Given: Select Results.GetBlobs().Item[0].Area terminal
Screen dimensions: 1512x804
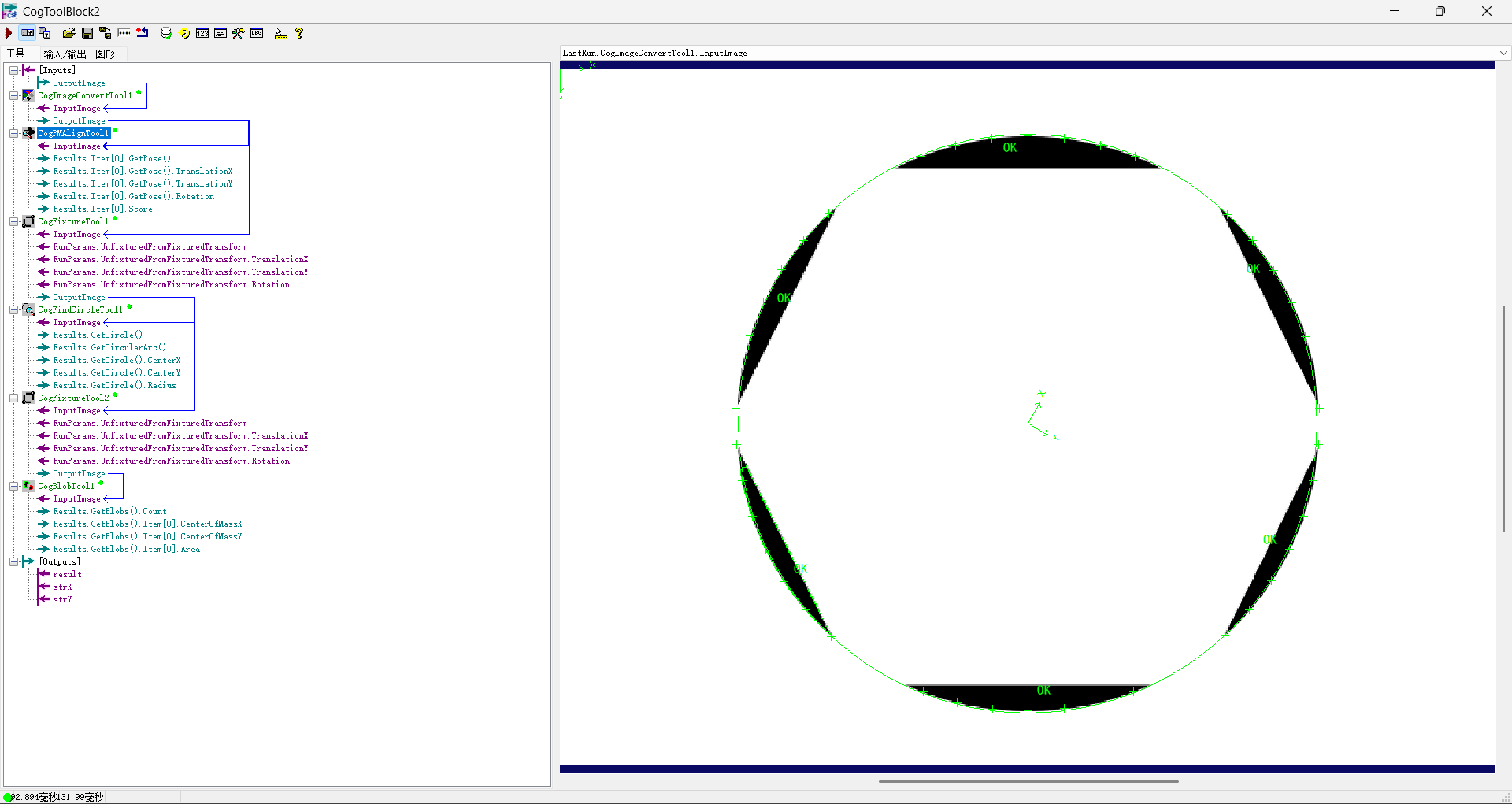Looking at the screenshot, I should [x=127, y=549].
